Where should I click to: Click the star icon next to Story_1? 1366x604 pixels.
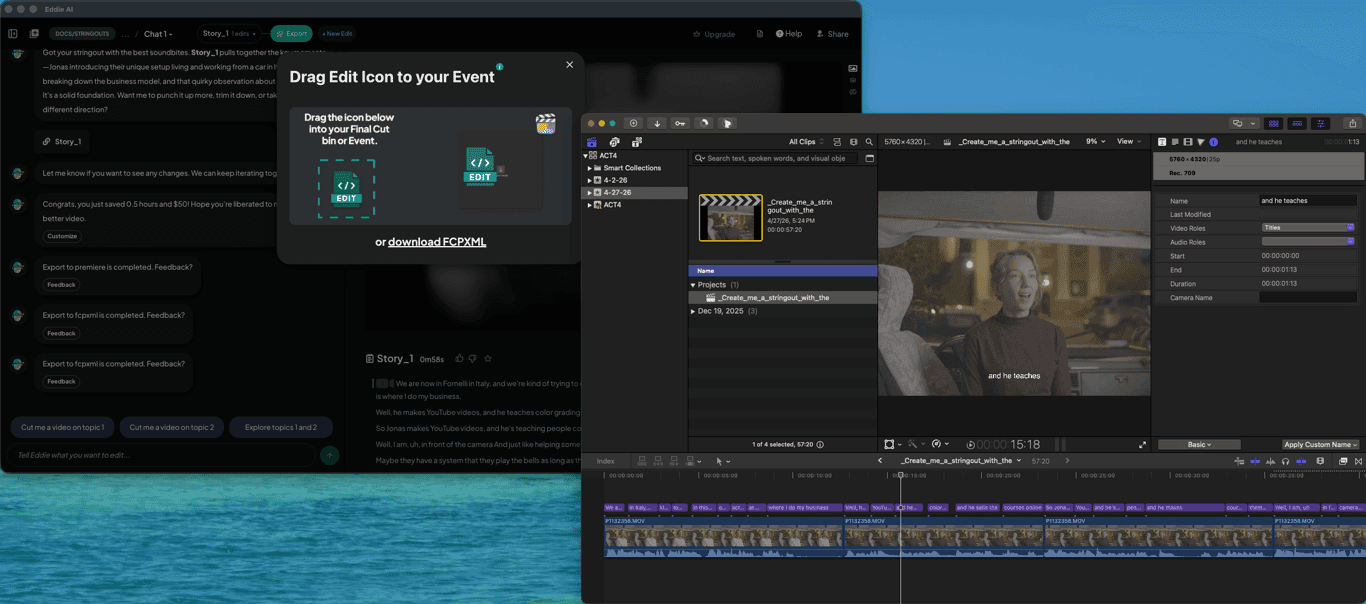[488, 358]
